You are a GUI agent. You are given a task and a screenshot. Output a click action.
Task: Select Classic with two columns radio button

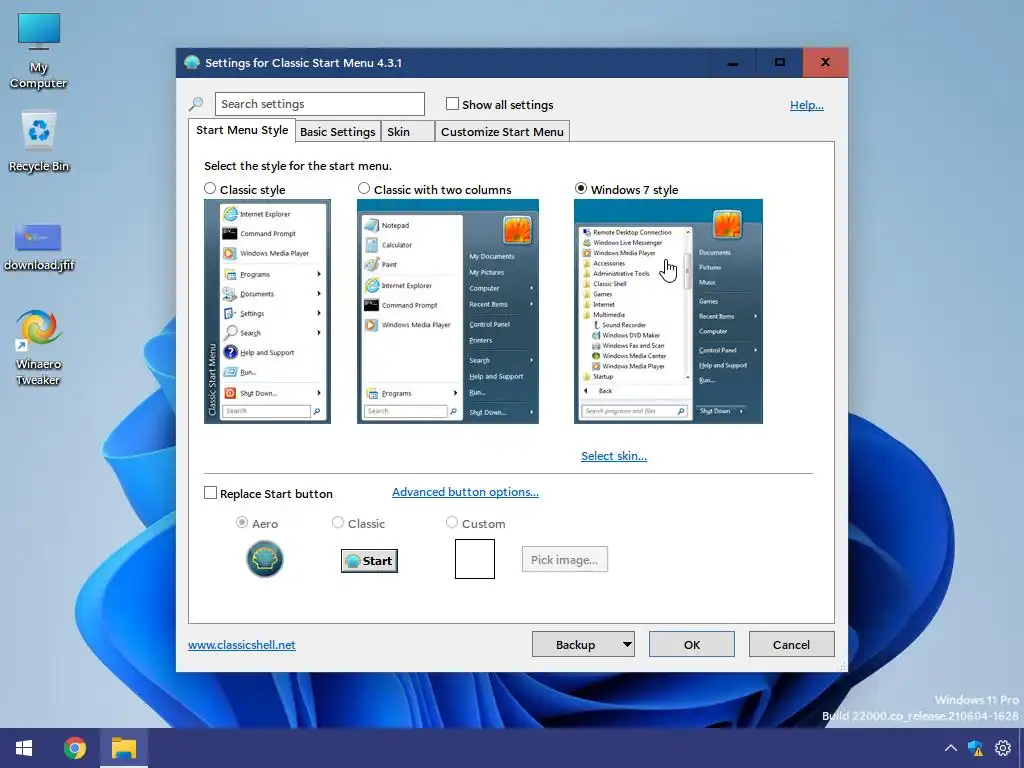364,189
